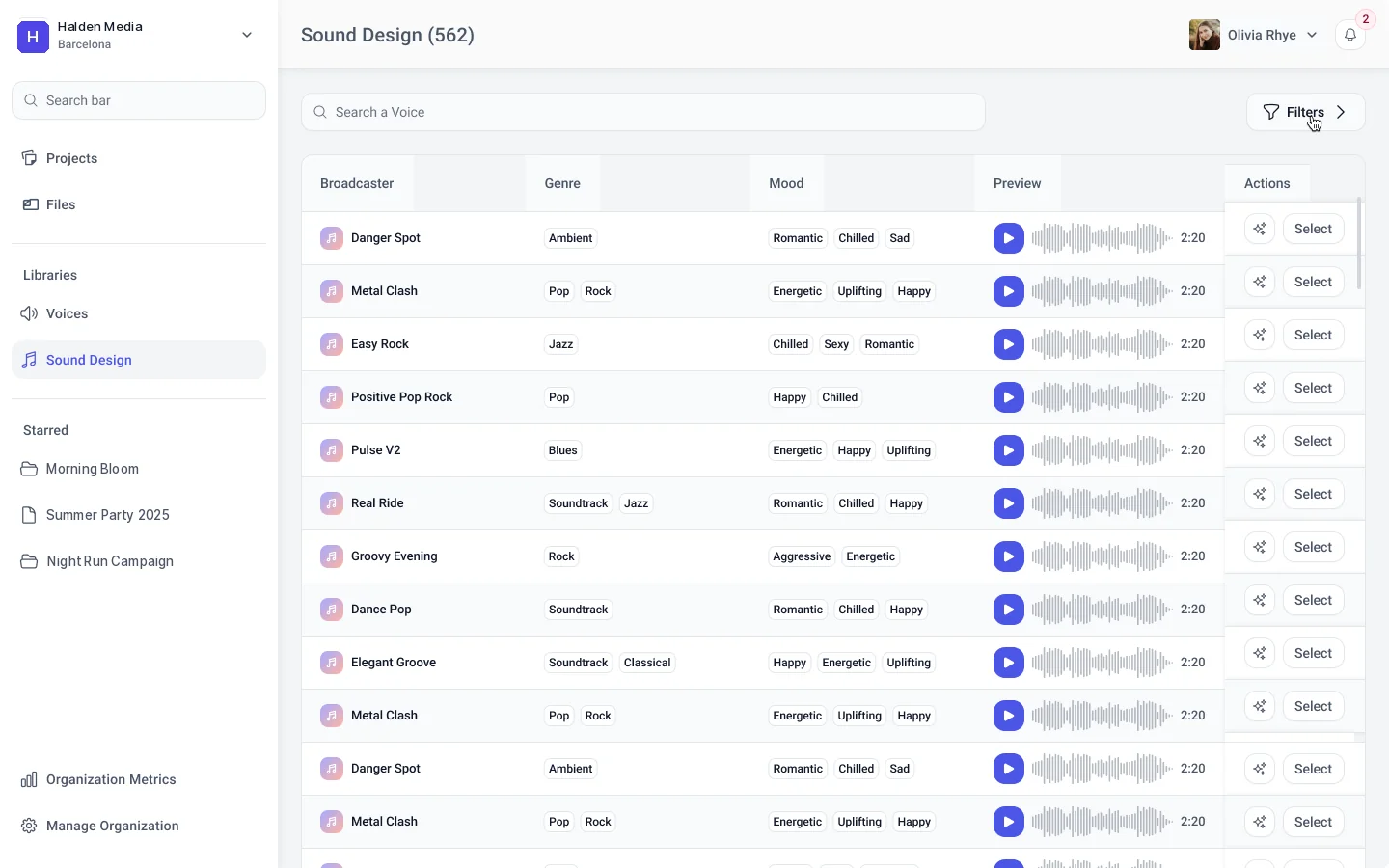The width and height of the screenshot is (1389, 868).
Task: Click the sparkle icon for Elegant Groove
Action: 1260,653
